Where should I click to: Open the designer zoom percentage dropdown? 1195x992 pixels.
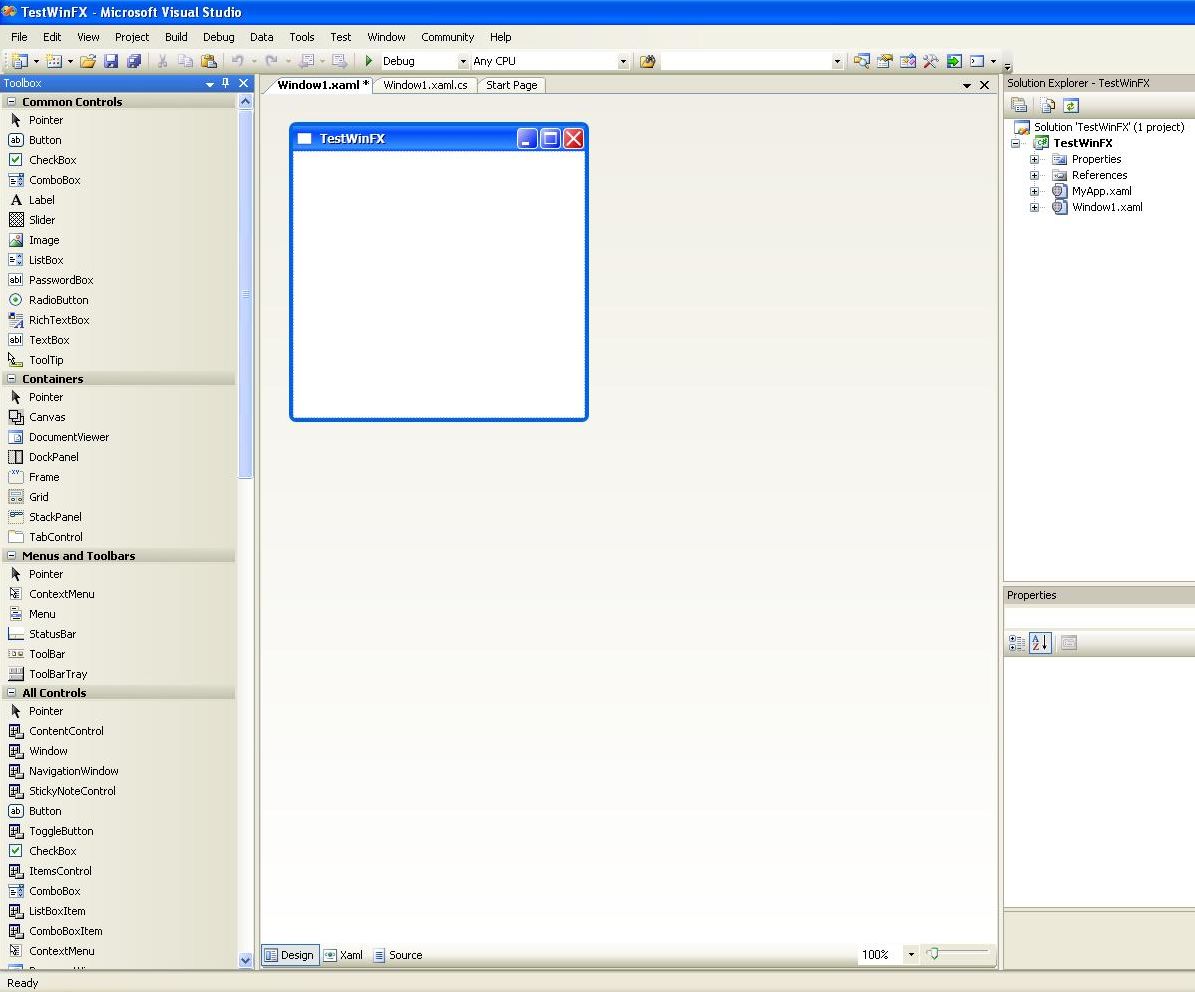tap(911, 955)
